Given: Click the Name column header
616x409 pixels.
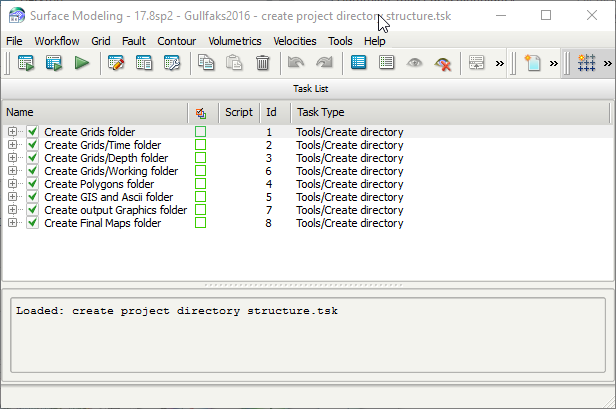Looking at the screenshot, I should tap(20, 113).
